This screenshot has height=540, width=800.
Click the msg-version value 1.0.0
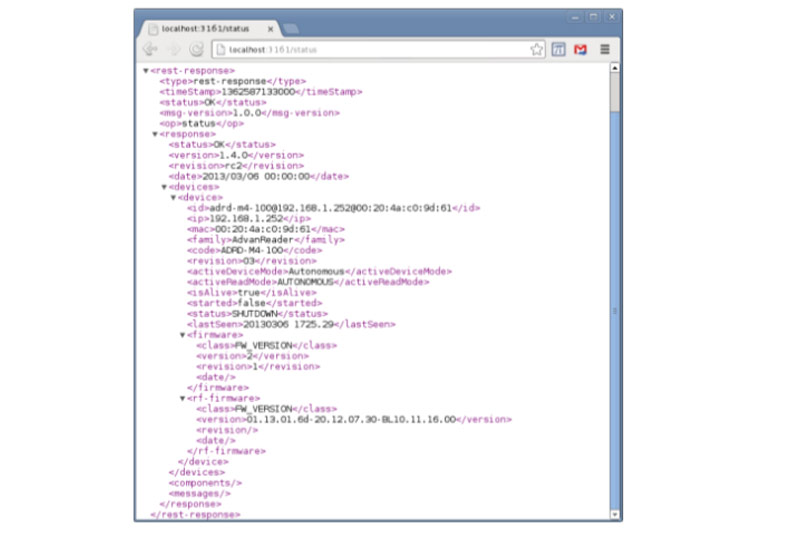[x=247, y=113]
